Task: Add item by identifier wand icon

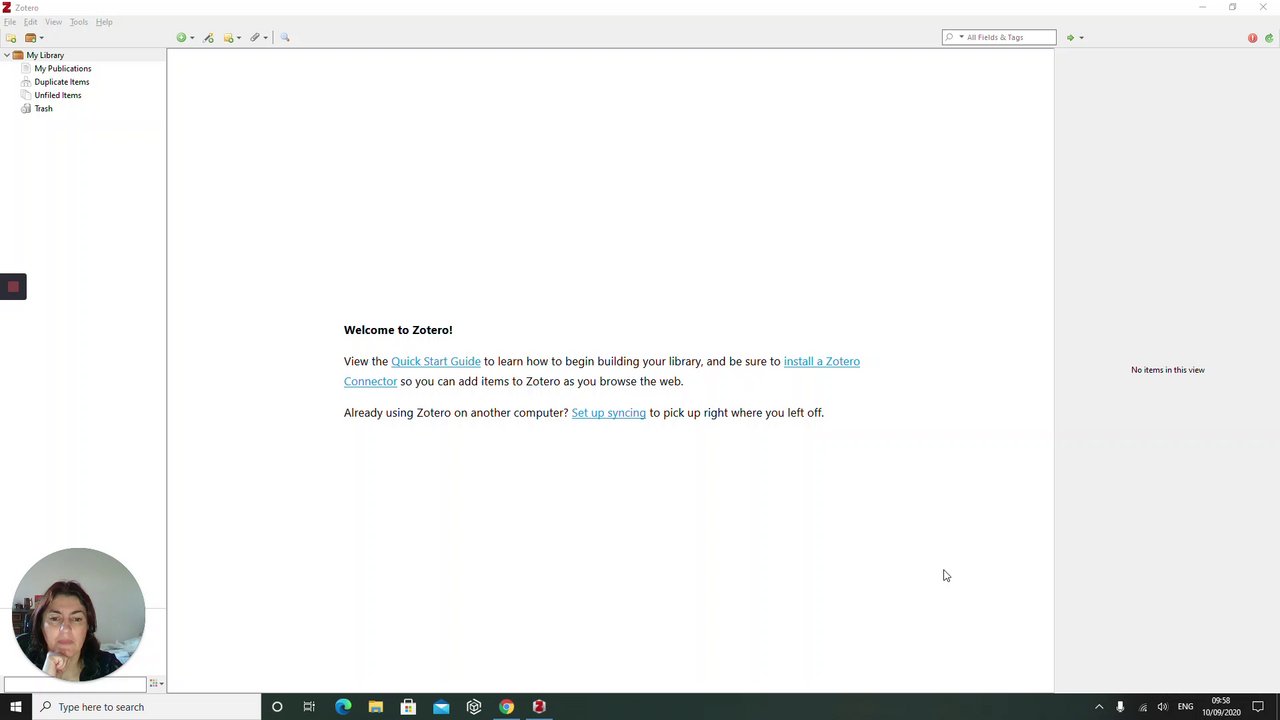Action: pyautogui.click(x=208, y=38)
